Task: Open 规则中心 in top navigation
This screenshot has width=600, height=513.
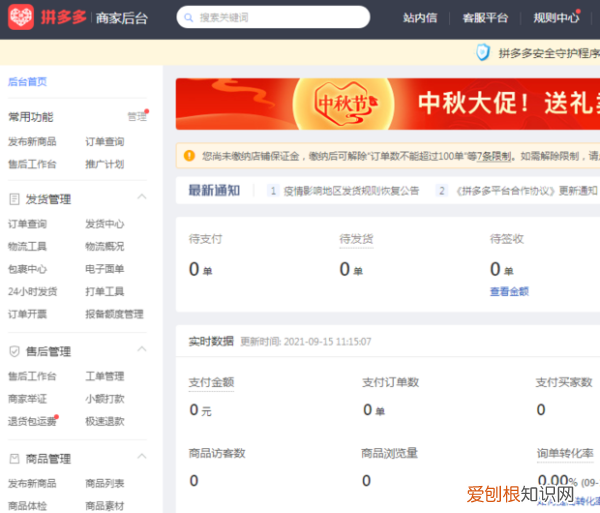Action: 556,18
